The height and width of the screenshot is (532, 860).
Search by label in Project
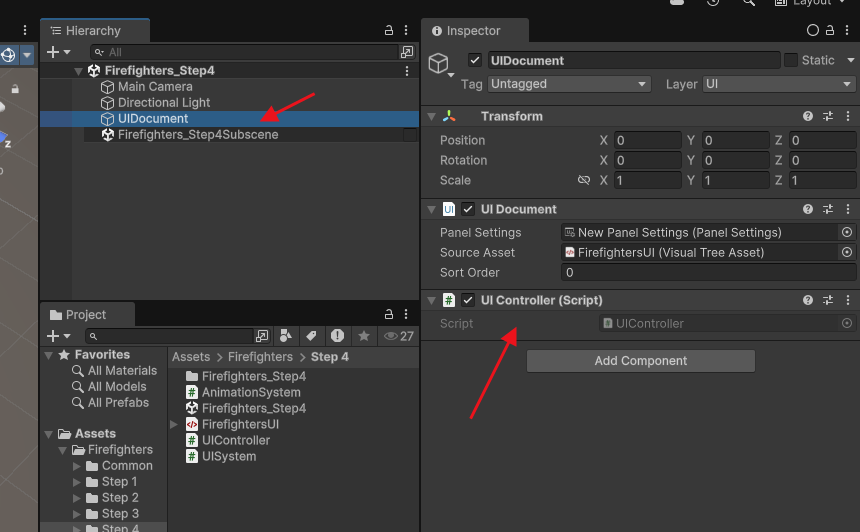click(311, 336)
